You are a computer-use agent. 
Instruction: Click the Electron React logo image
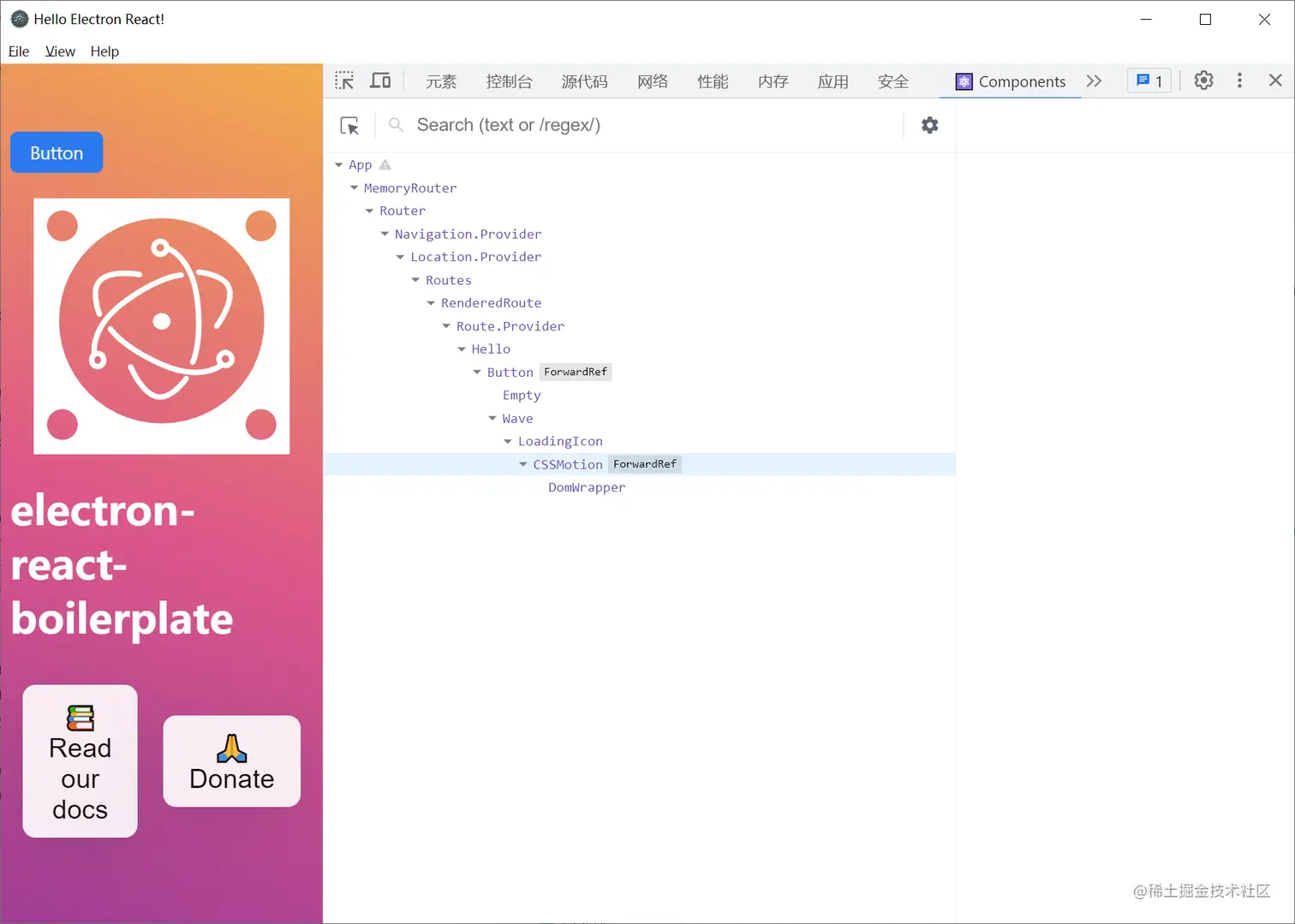pos(162,326)
